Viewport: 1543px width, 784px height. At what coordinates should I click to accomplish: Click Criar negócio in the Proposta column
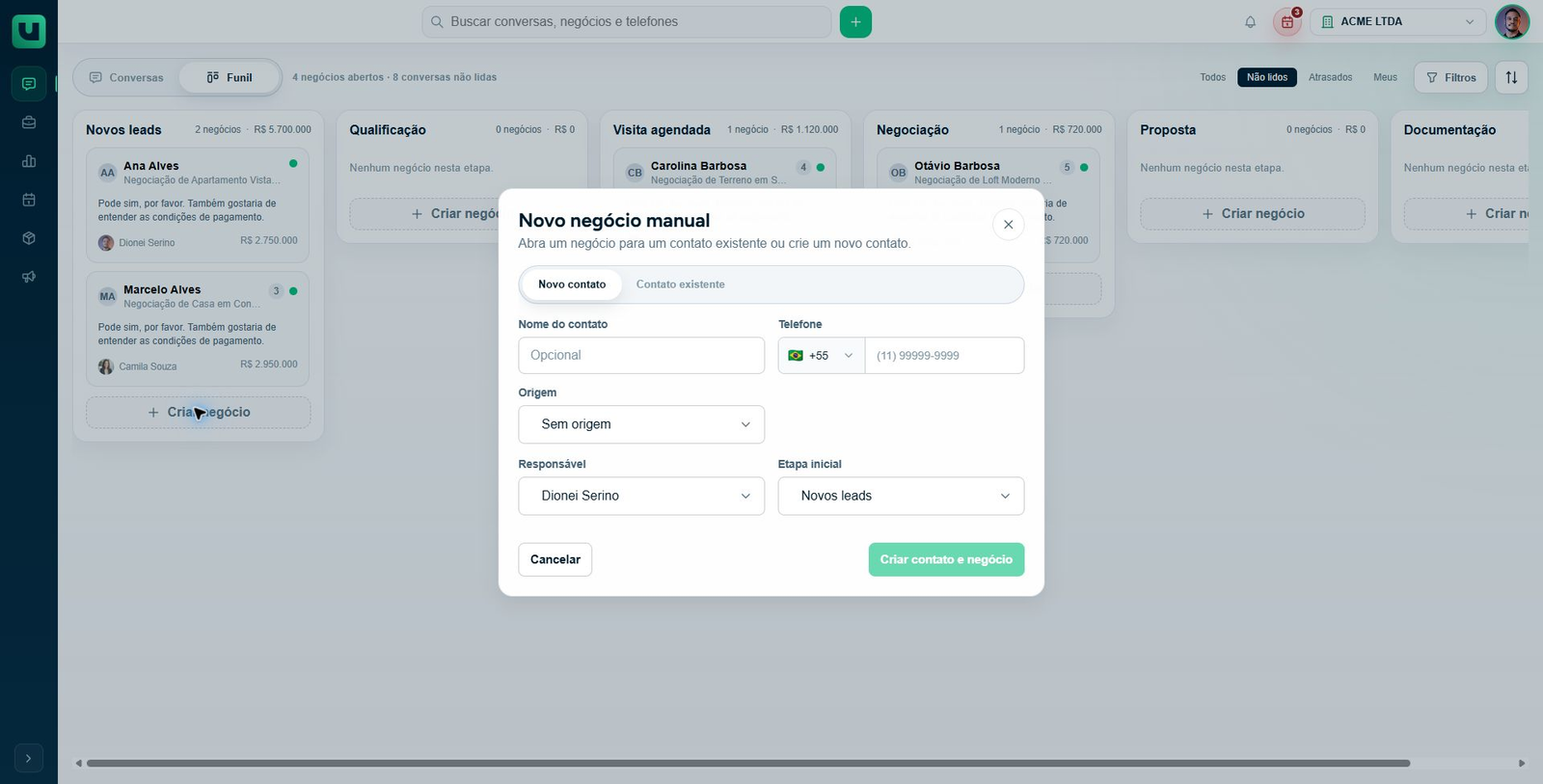coord(1253,214)
